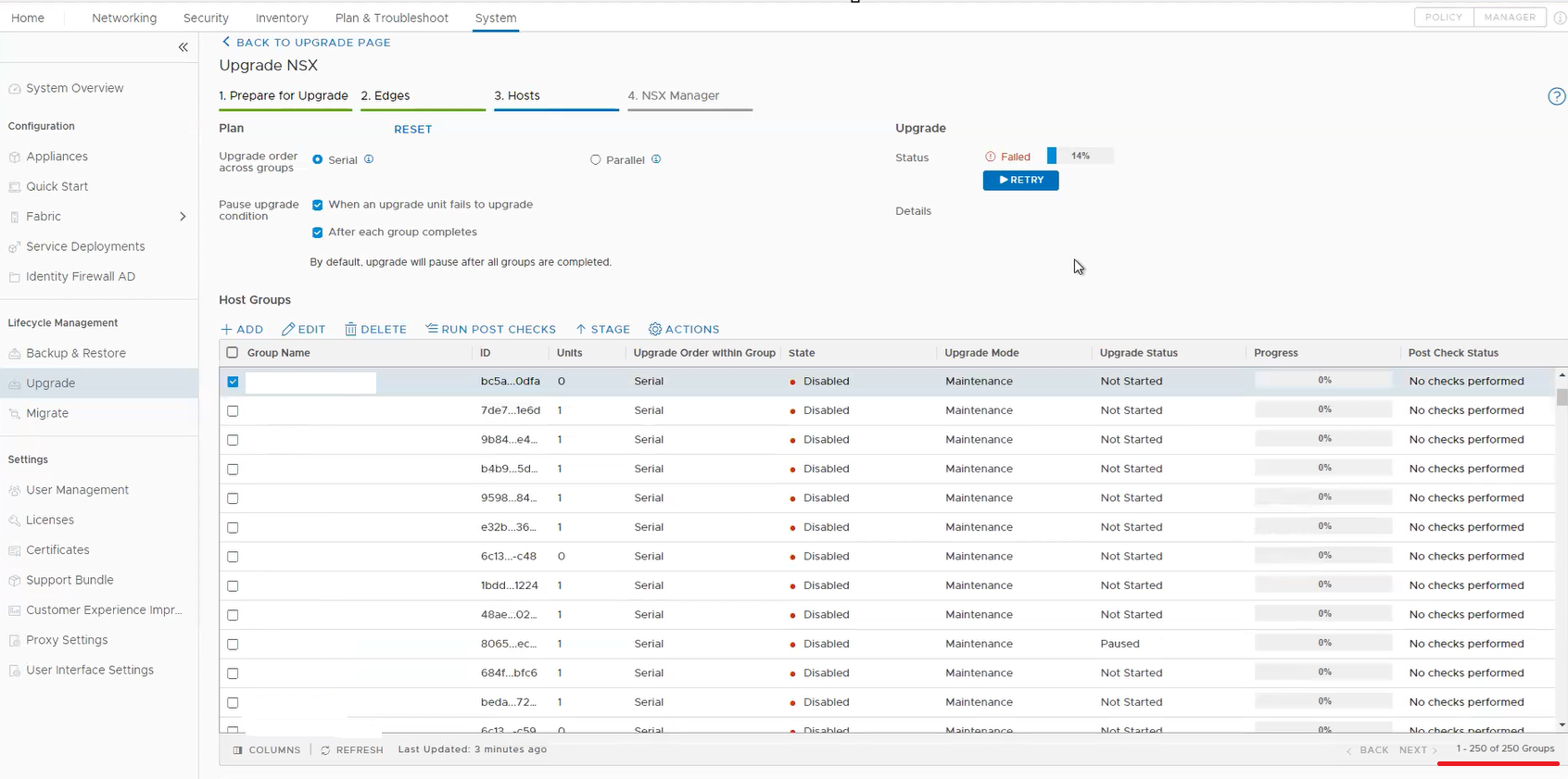Switch to the Networking tab
The width and height of the screenshot is (1568, 779).
click(x=124, y=18)
